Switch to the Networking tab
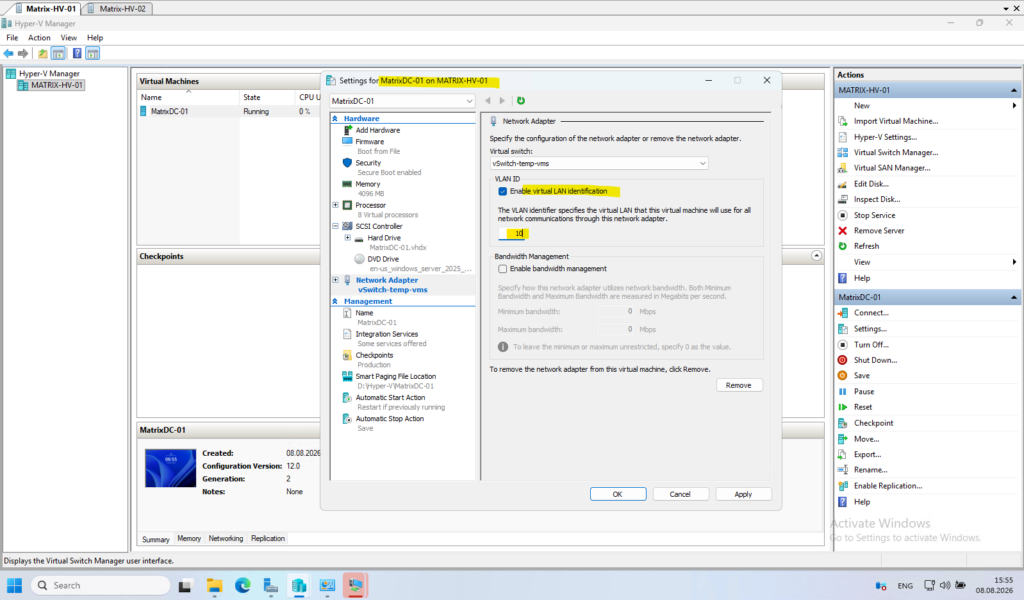The height and width of the screenshot is (600, 1024). 225,539
